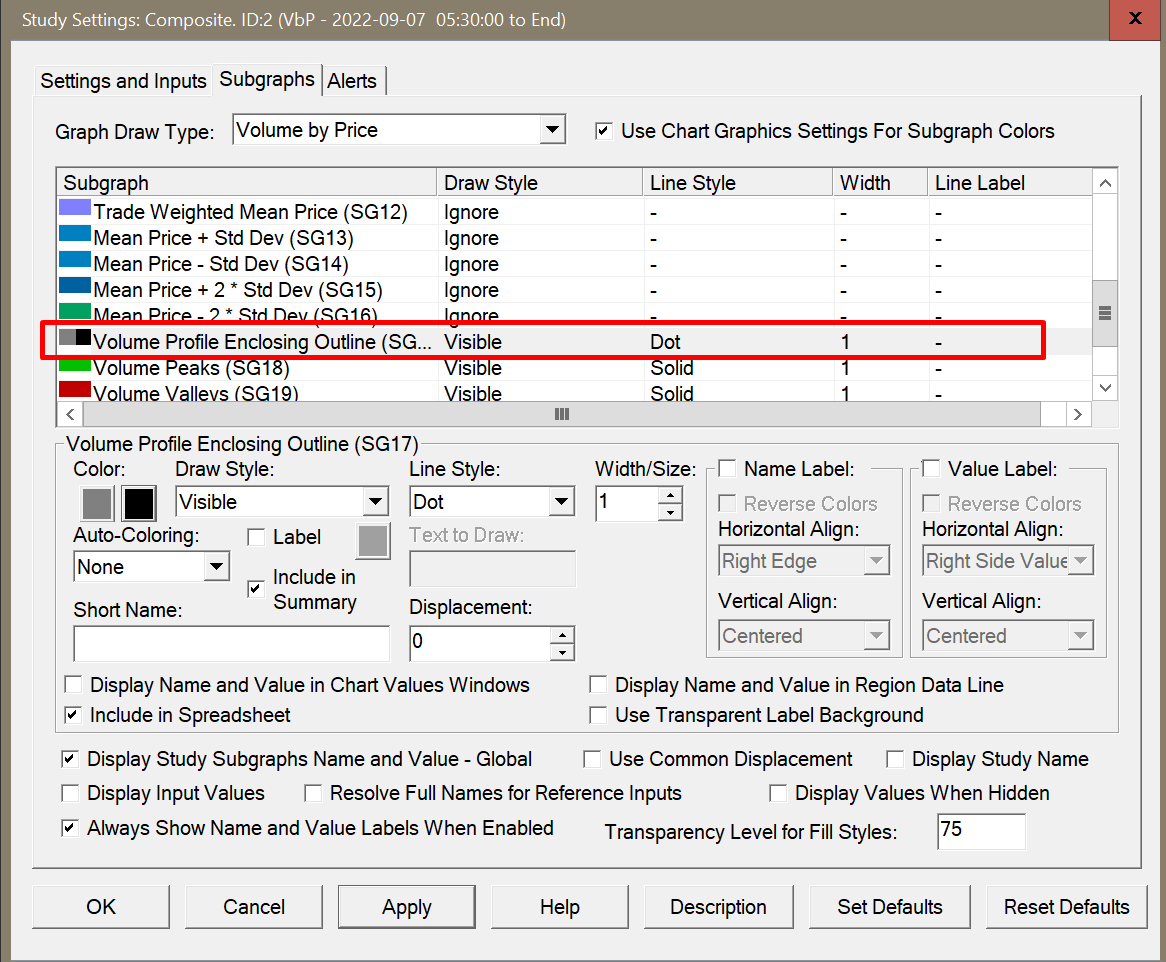Click the Short Name text field
The image size is (1166, 962).
click(x=231, y=644)
